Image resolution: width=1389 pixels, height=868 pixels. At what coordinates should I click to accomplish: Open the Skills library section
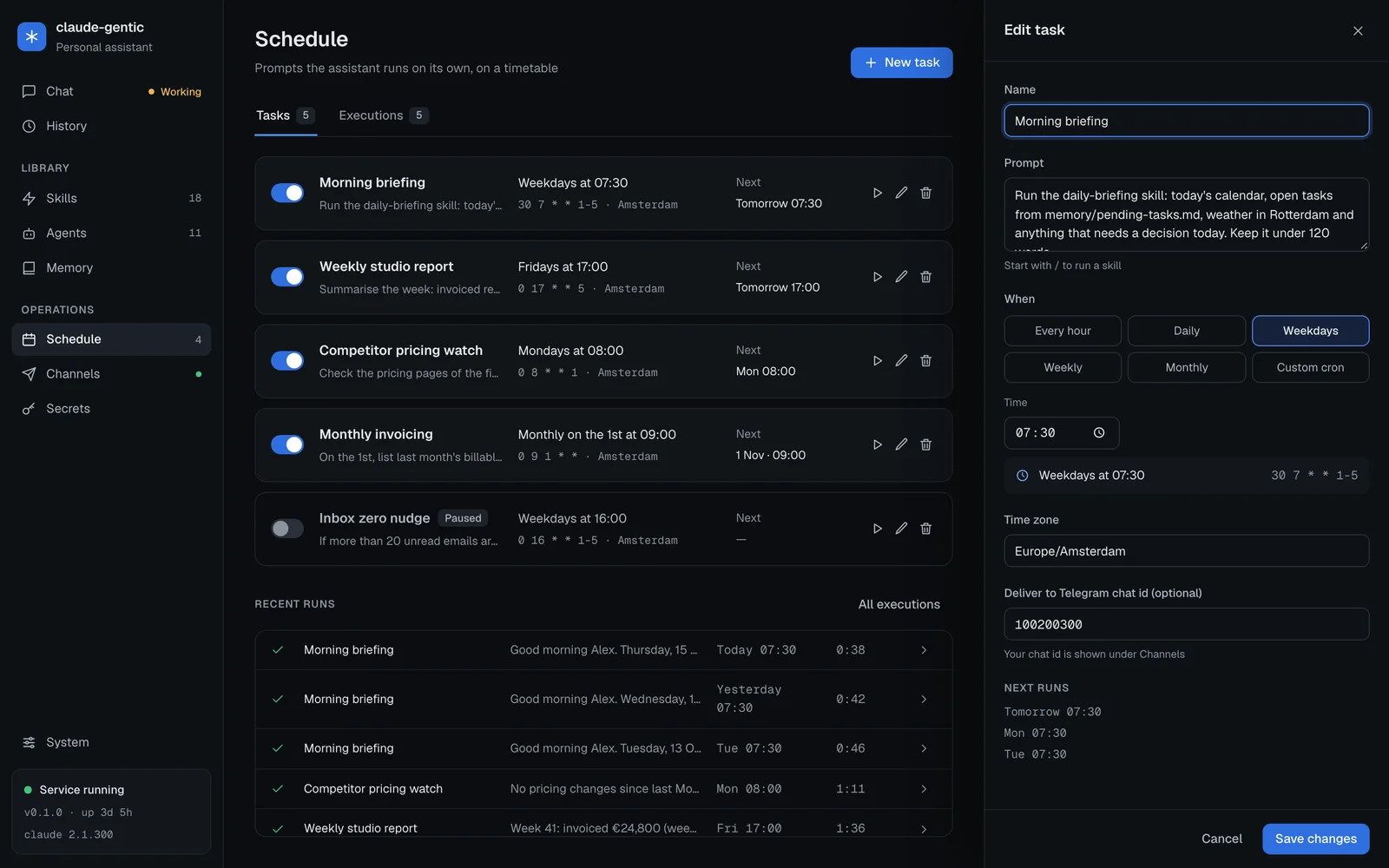111,198
